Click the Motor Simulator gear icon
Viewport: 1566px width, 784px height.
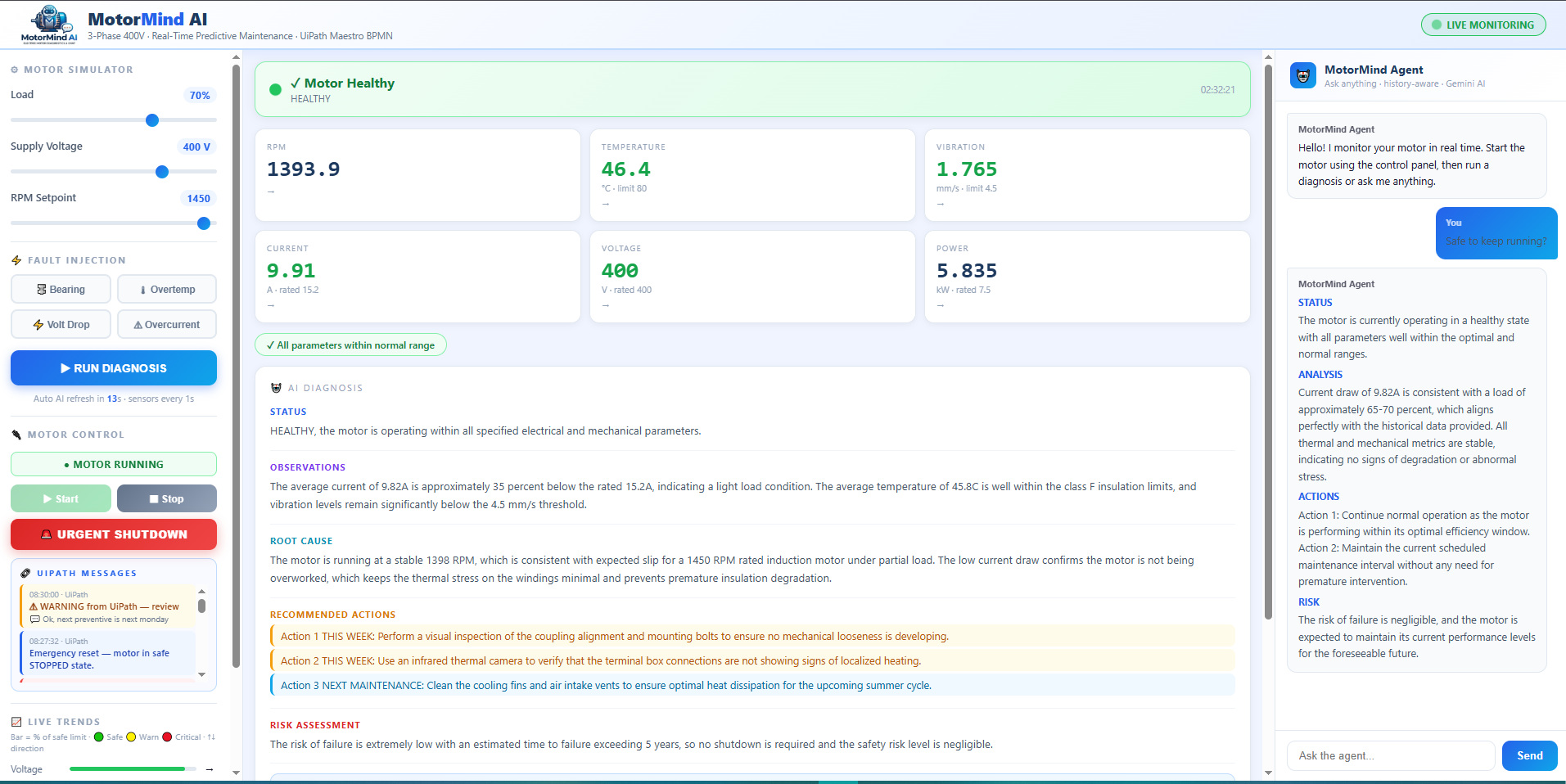[15, 70]
